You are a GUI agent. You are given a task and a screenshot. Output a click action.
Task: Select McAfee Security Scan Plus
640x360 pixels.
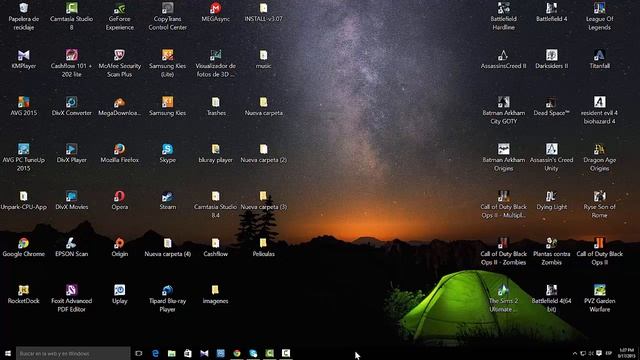pyautogui.click(x=120, y=63)
